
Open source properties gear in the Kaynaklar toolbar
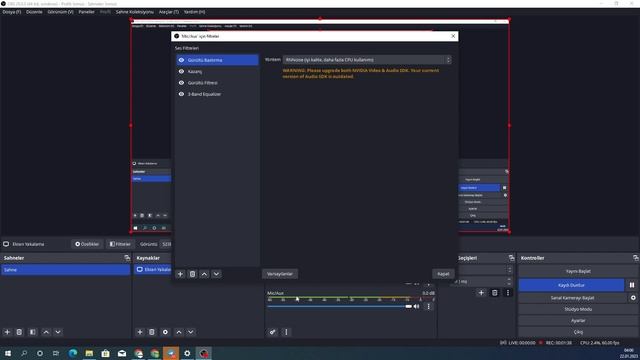pyautogui.click(x=165, y=332)
